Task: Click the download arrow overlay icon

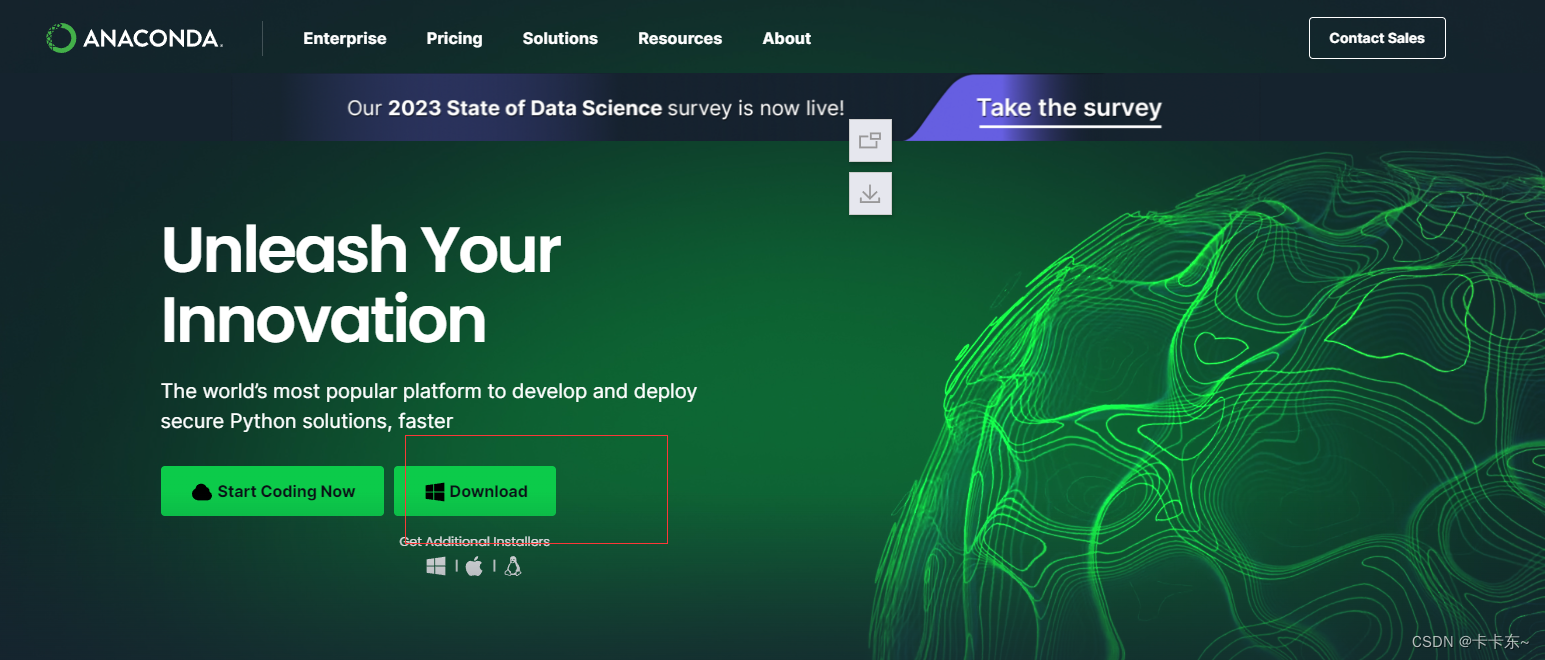Action: 870,193
